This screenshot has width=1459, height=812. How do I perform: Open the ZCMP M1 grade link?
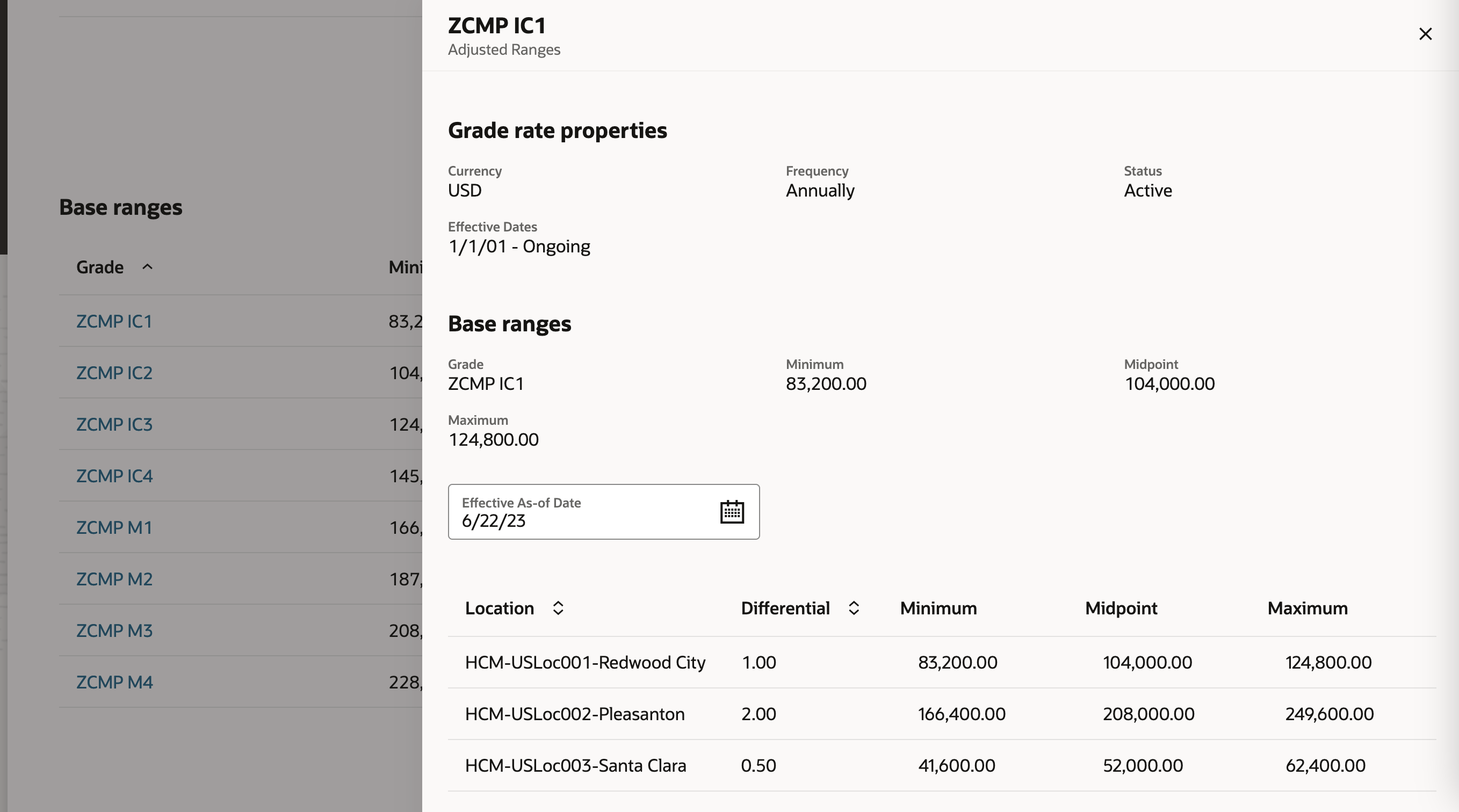(114, 527)
